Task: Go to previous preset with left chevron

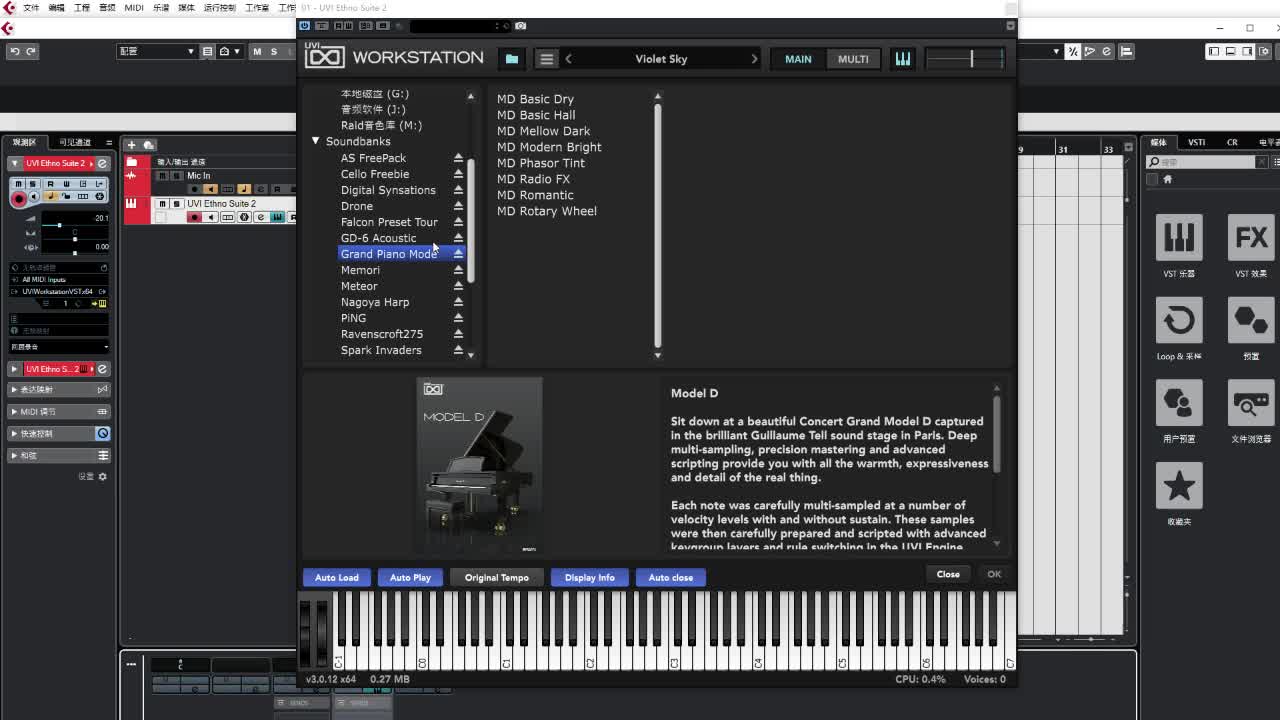Action: 568,59
